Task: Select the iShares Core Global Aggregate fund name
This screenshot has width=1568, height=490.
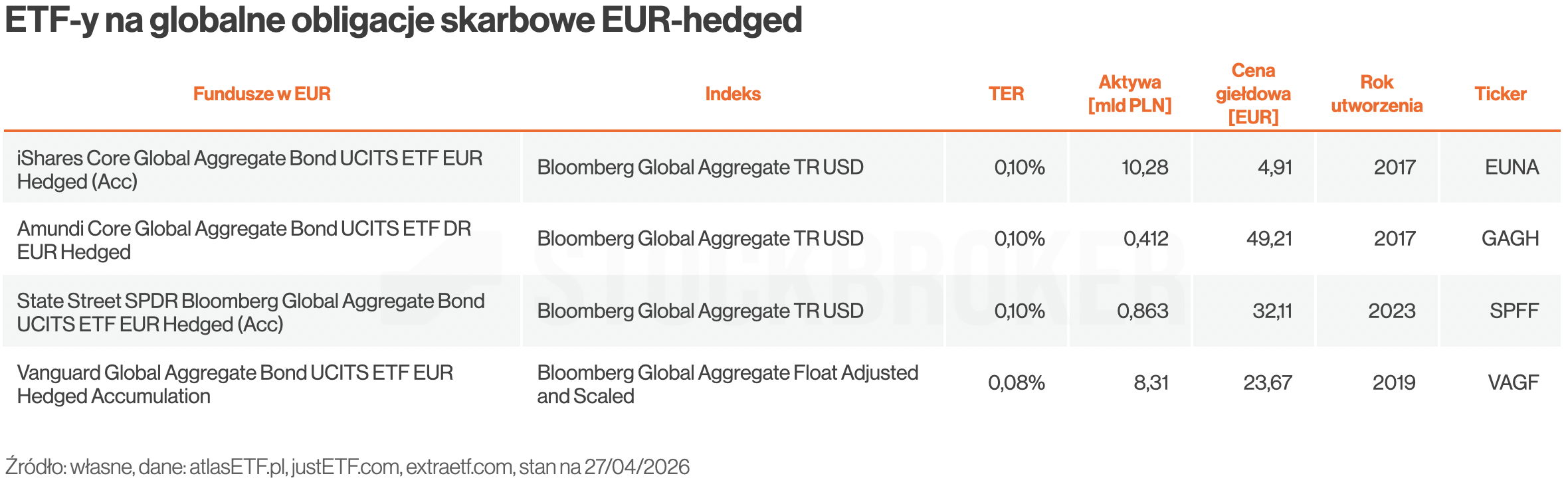Action: pyautogui.click(x=249, y=170)
